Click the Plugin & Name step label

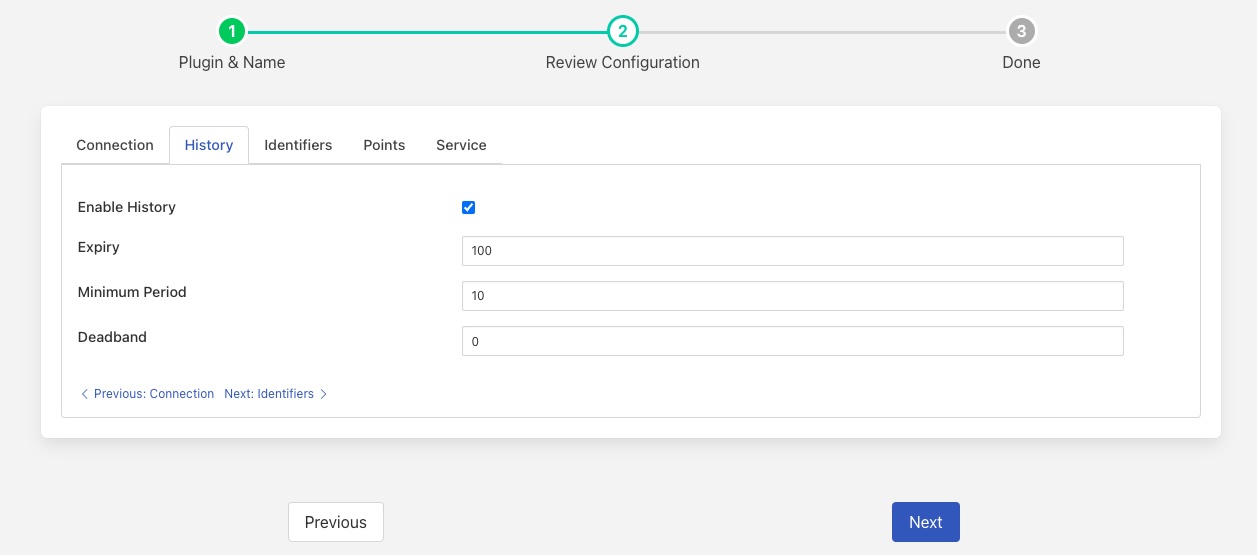(232, 62)
